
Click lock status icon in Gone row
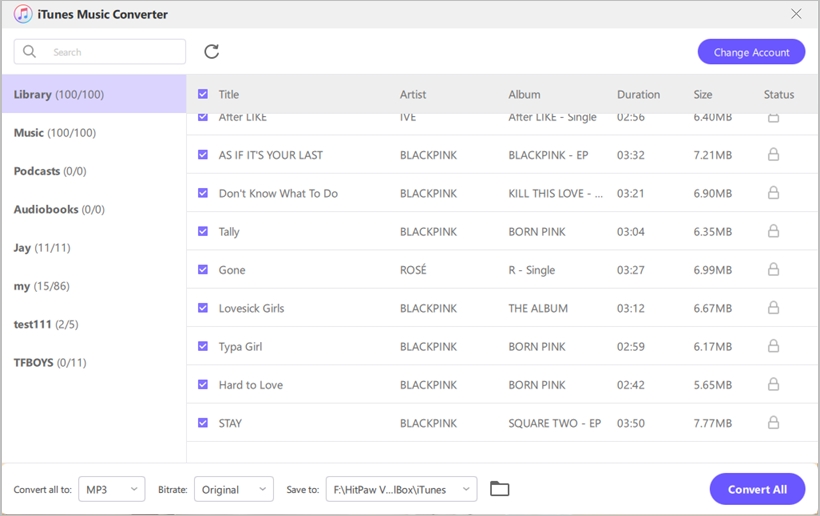tap(773, 269)
